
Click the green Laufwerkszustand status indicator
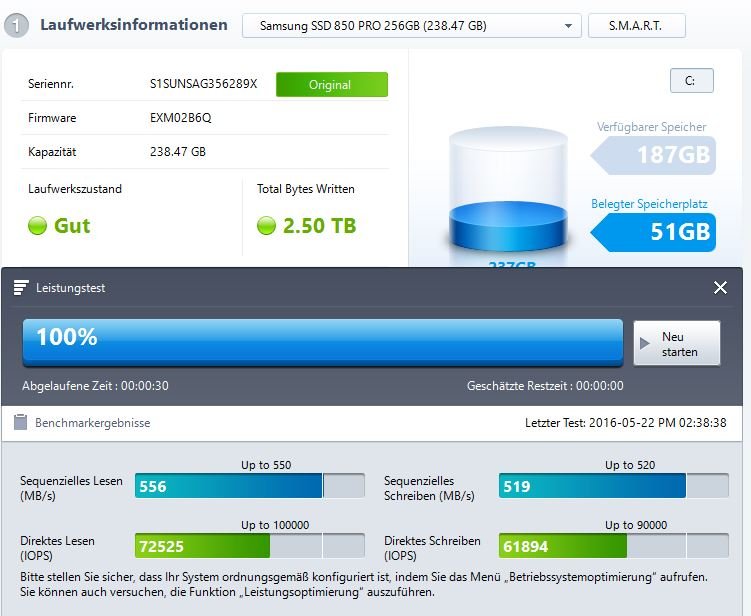tap(37, 226)
